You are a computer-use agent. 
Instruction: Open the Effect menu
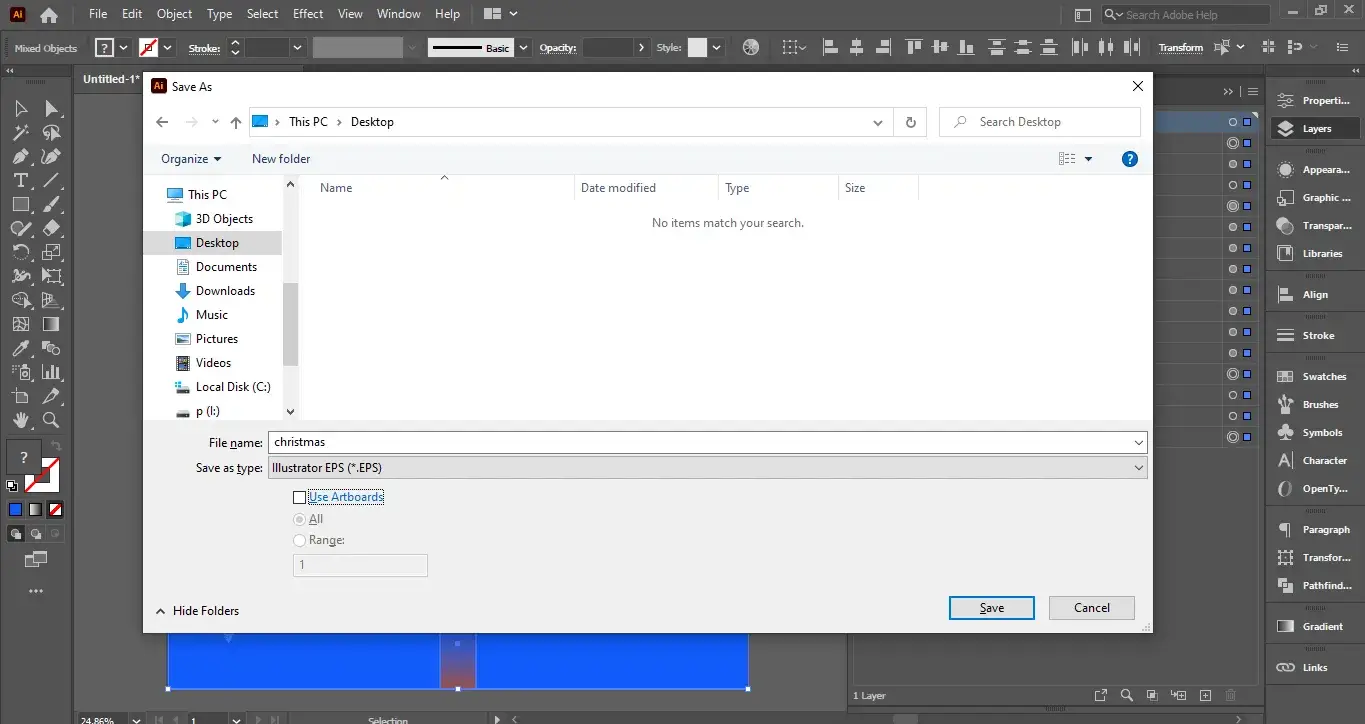[307, 13]
